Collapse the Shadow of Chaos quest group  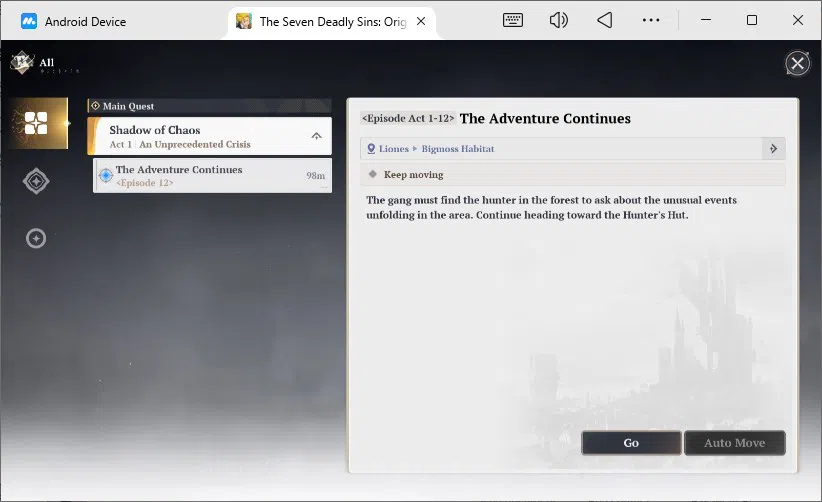316,136
